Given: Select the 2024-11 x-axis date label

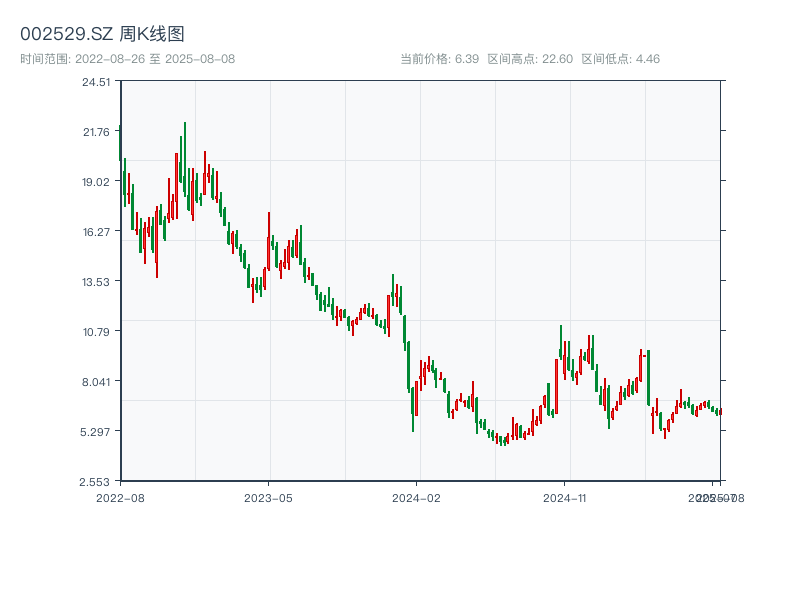Looking at the screenshot, I should pyautogui.click(x=565, y=497).
